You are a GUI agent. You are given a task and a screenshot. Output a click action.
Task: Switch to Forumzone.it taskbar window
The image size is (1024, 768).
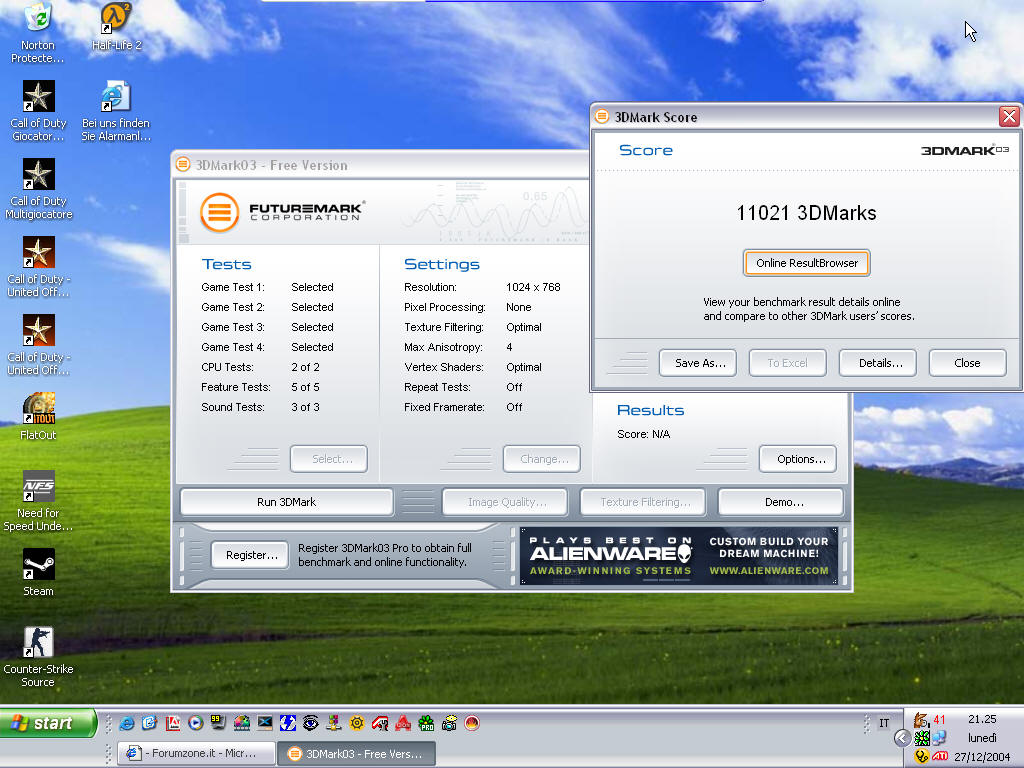[x=196, y=754]
